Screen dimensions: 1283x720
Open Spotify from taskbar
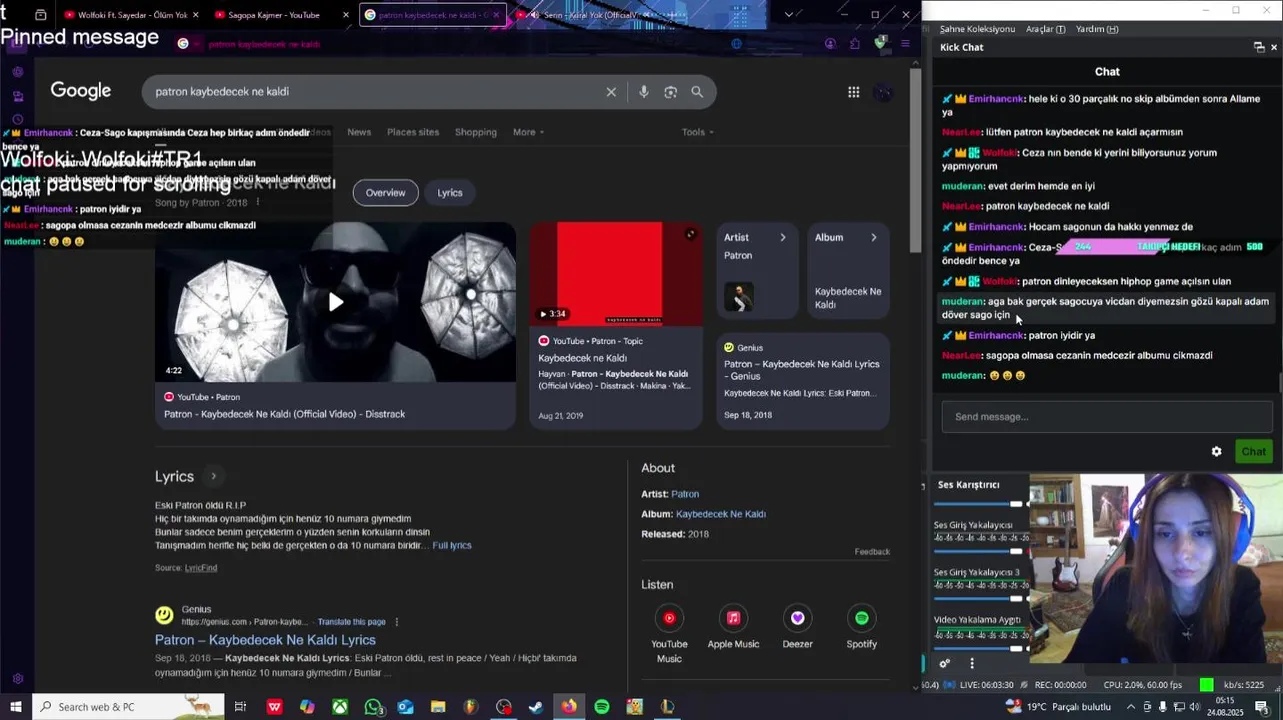click(x=601, y=707)
